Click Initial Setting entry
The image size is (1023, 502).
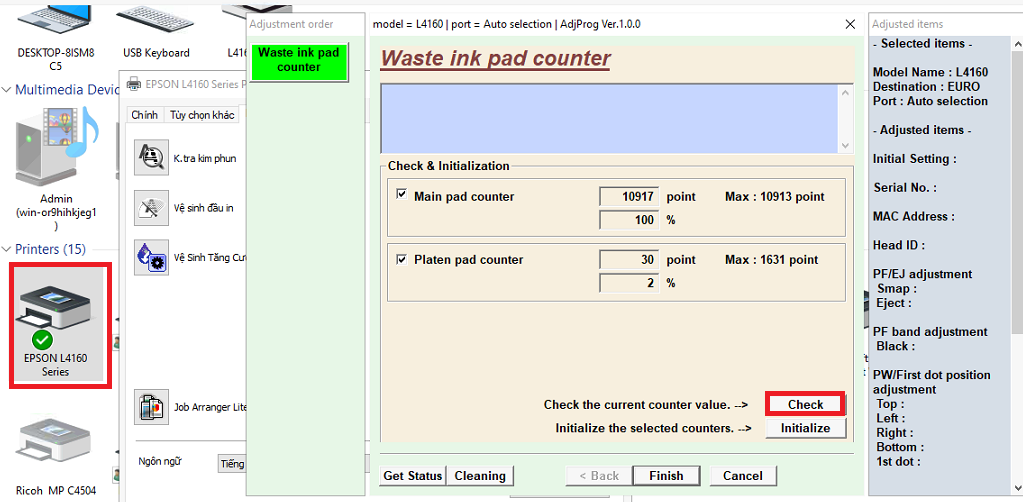point(915,159)
